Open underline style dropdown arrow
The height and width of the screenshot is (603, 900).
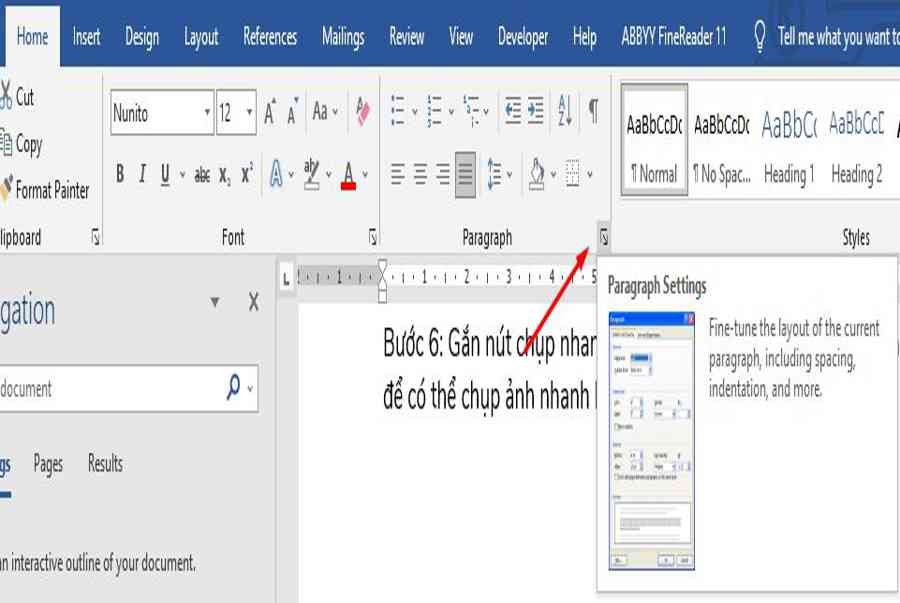pos(183,174)
